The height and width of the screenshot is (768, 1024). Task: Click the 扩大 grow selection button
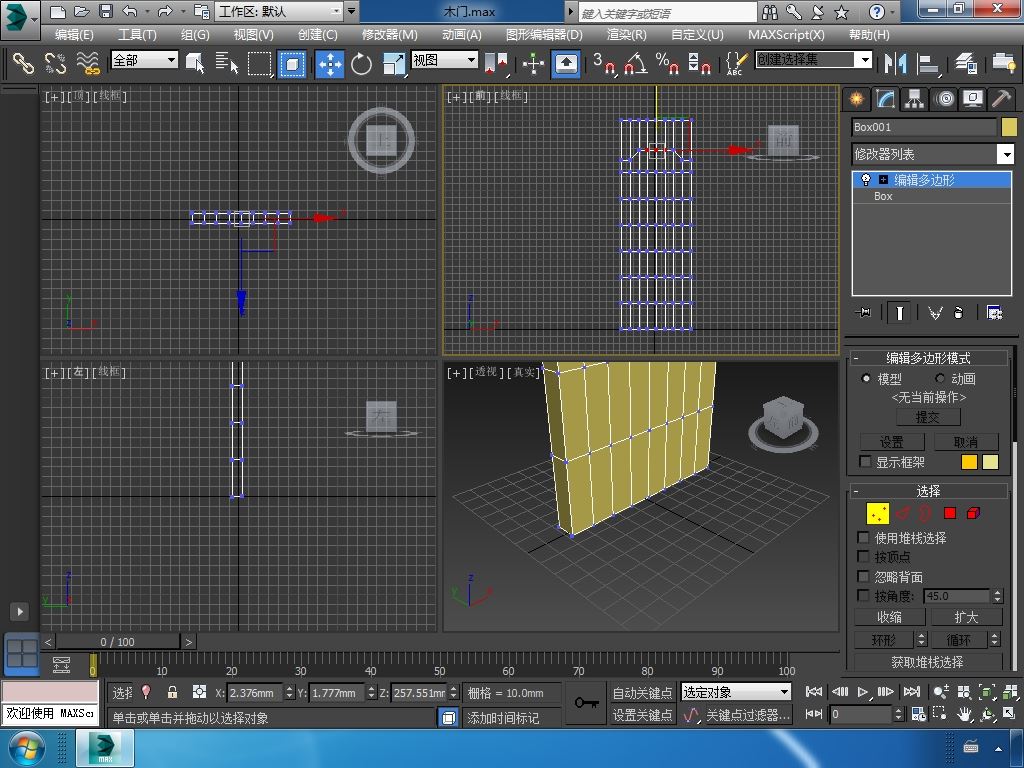point(966,617)
